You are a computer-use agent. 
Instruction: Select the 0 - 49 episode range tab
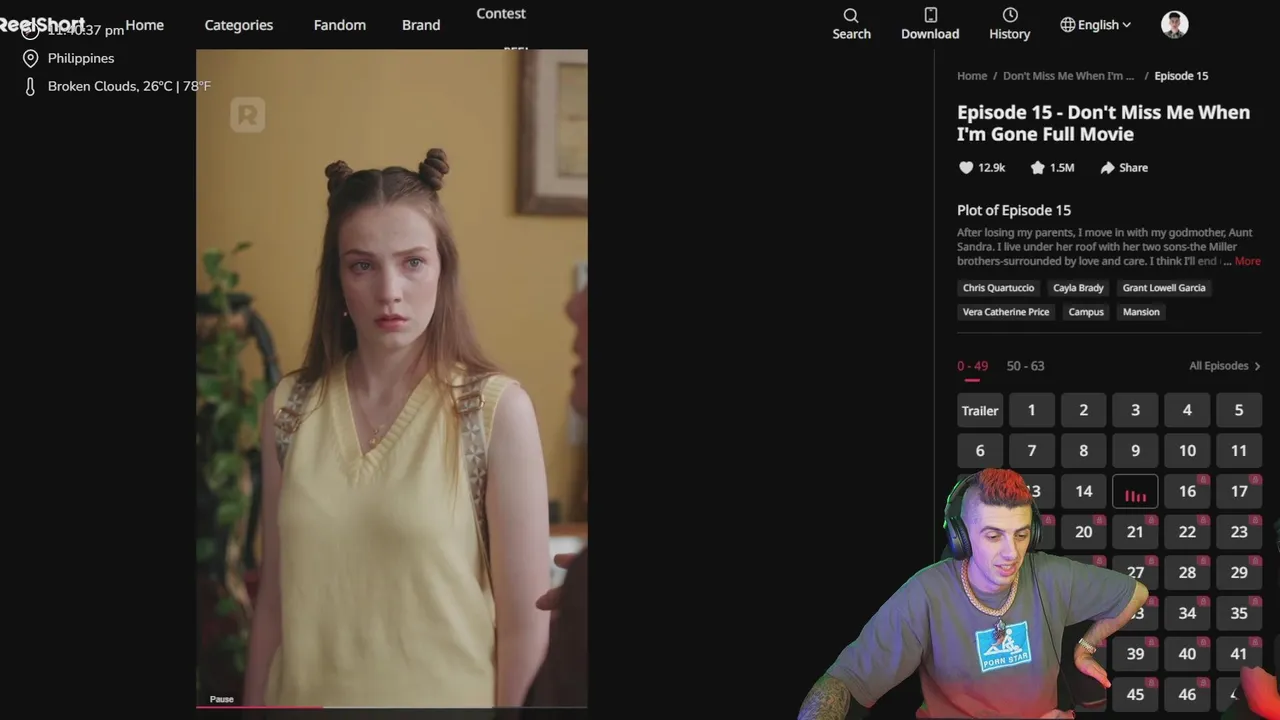coord(972,366)
